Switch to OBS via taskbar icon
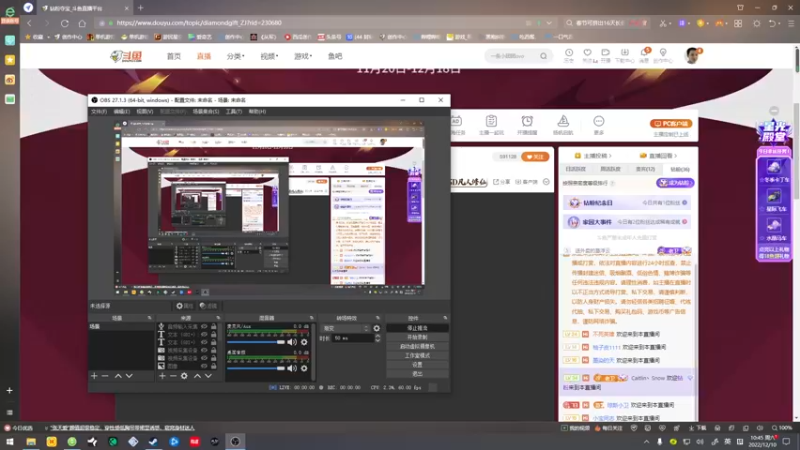Viewport: 800px width, 450px height. coord(235,441)
